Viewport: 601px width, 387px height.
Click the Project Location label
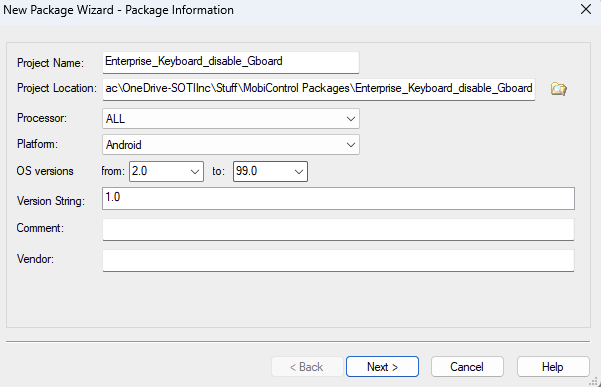[x=57, y=88]
